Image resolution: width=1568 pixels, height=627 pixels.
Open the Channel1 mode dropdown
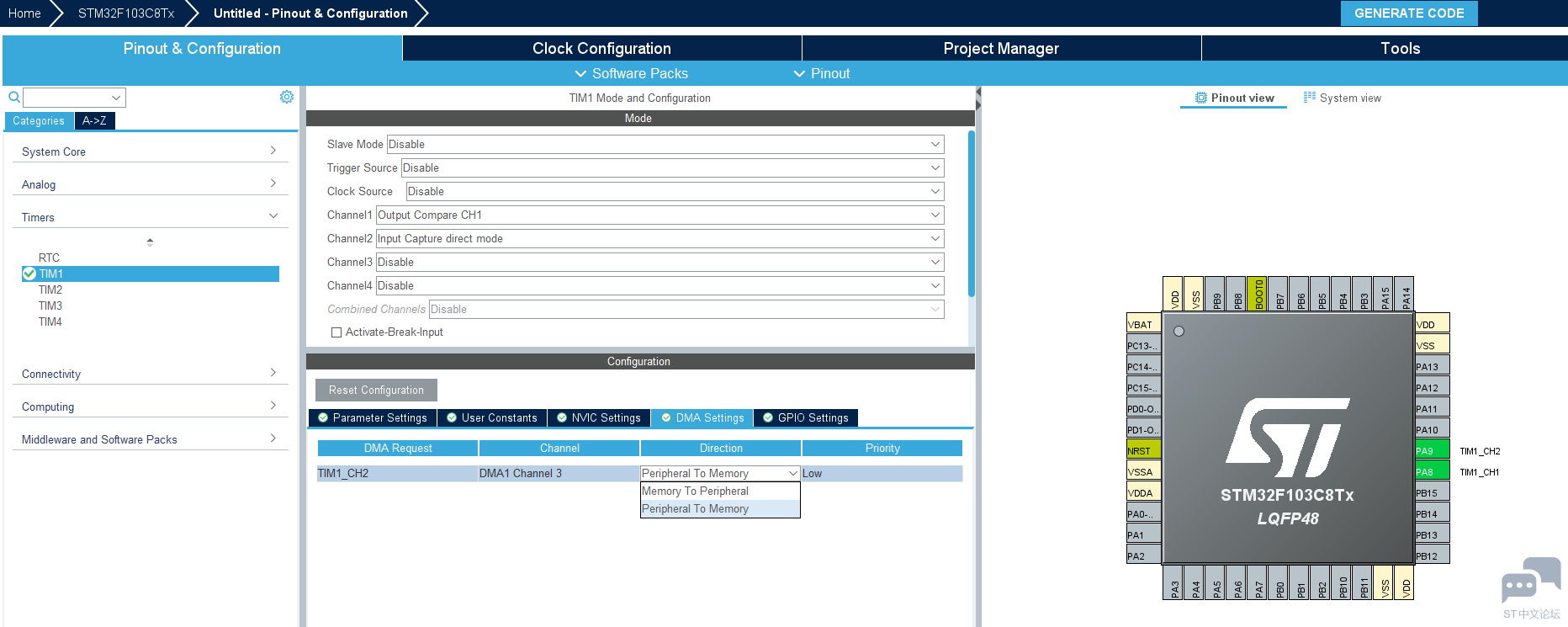pos(660,215)
